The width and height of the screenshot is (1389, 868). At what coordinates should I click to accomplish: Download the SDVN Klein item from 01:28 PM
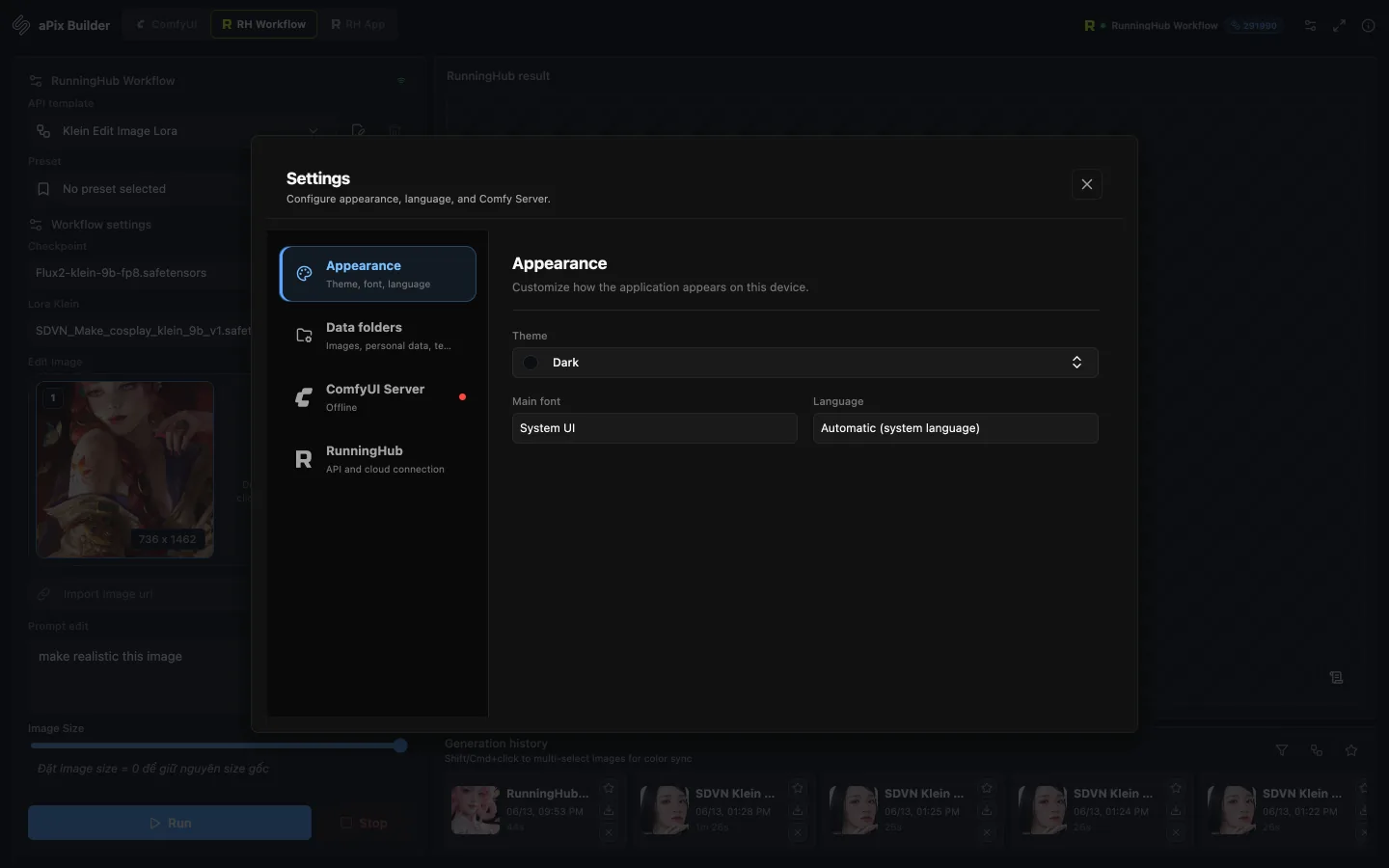[798, 810]
